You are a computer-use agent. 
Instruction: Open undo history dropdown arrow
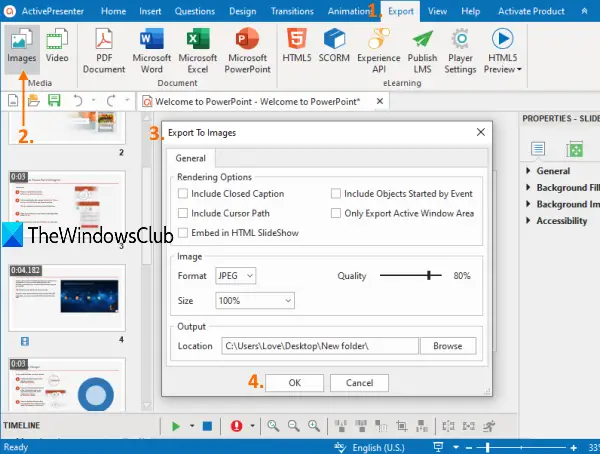click(x=93, y=101)
